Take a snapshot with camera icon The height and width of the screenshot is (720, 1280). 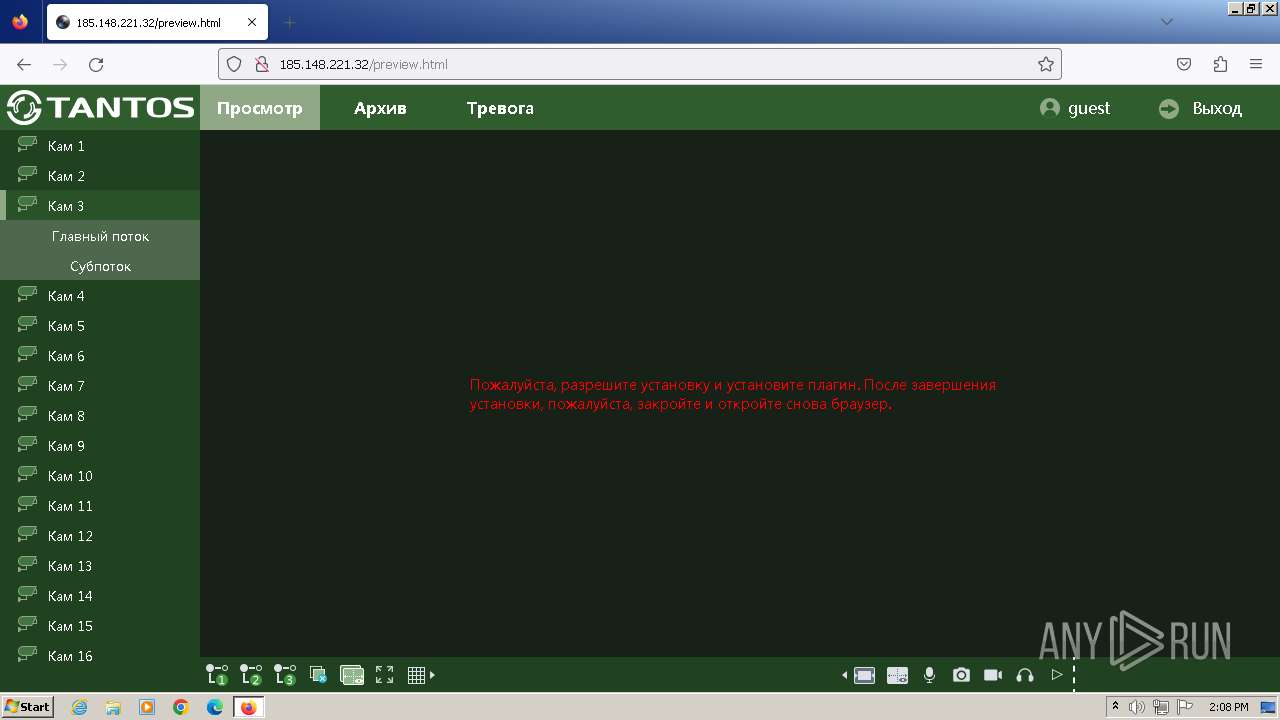point(961,675)
